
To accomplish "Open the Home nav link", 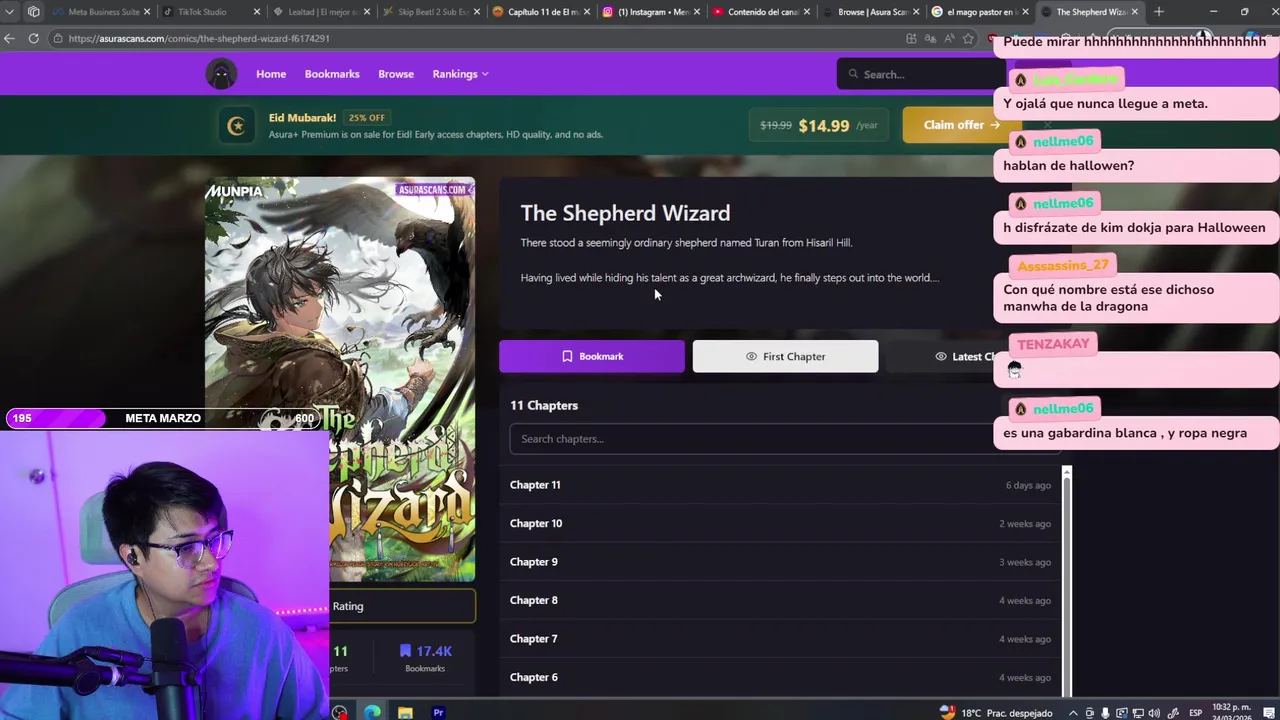I will (271, 74).
